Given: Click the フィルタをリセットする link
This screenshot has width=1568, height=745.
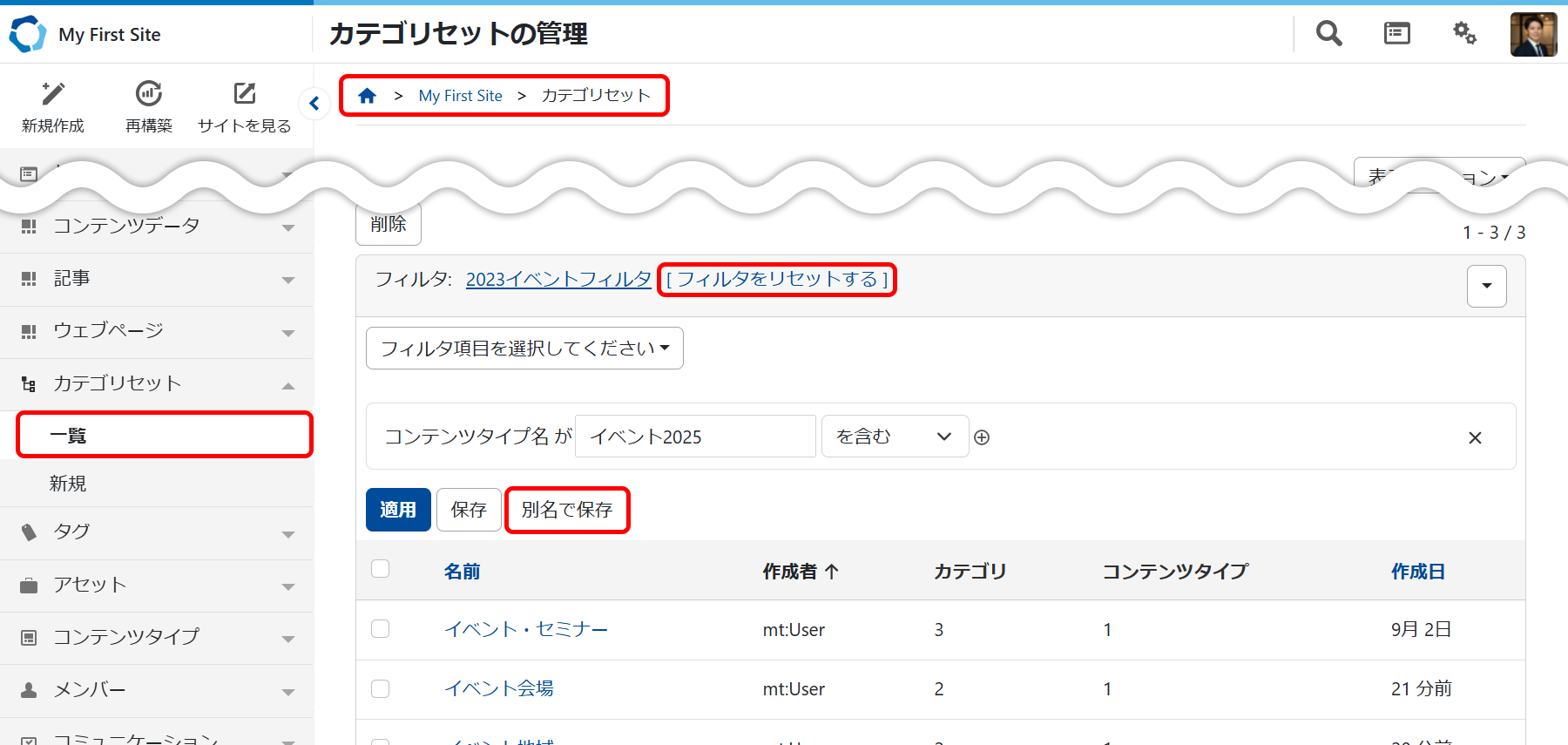Looking at the screenshot, I should click(x=776, y=280).
